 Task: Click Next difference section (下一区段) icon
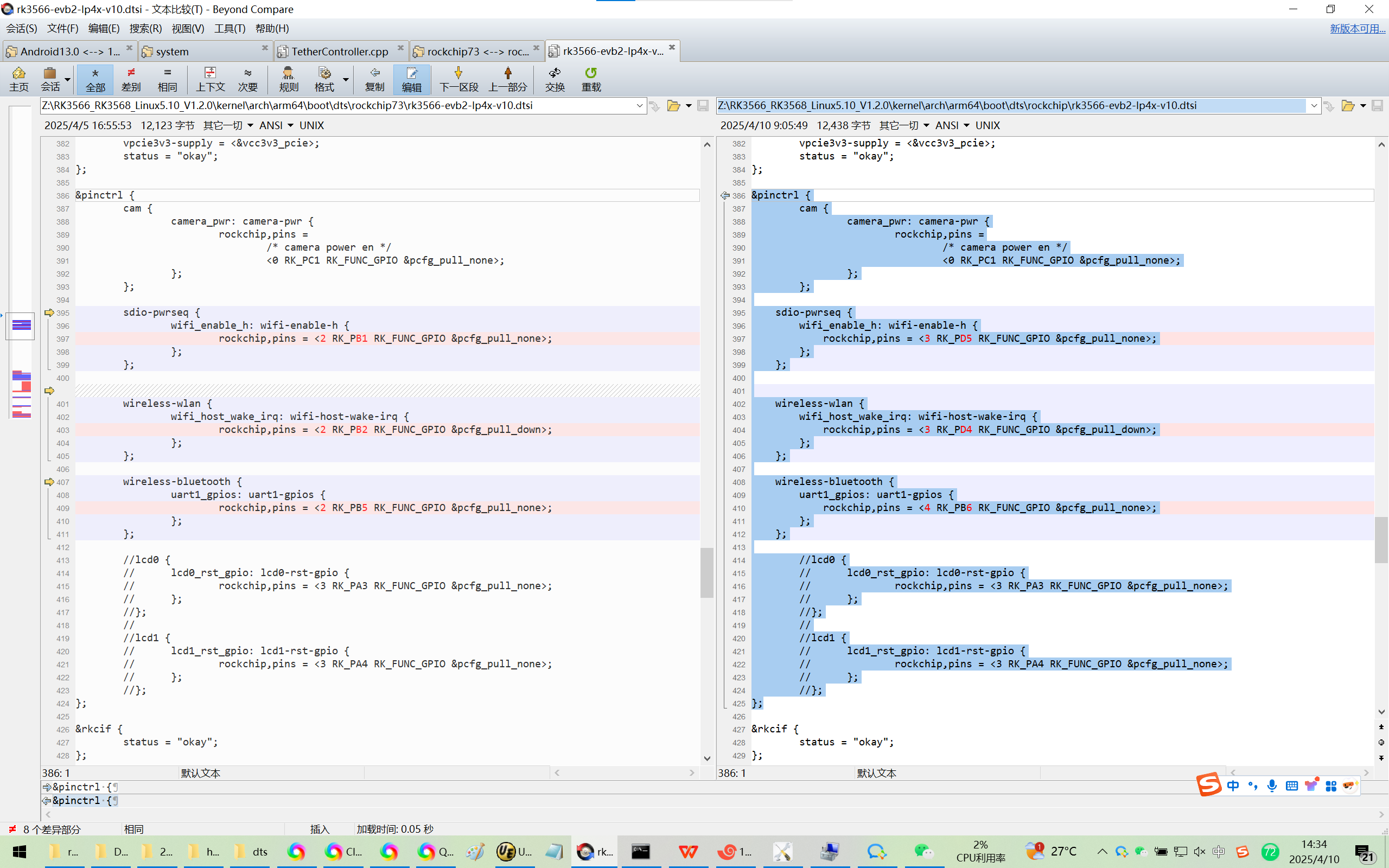click(x=458, y=79)
